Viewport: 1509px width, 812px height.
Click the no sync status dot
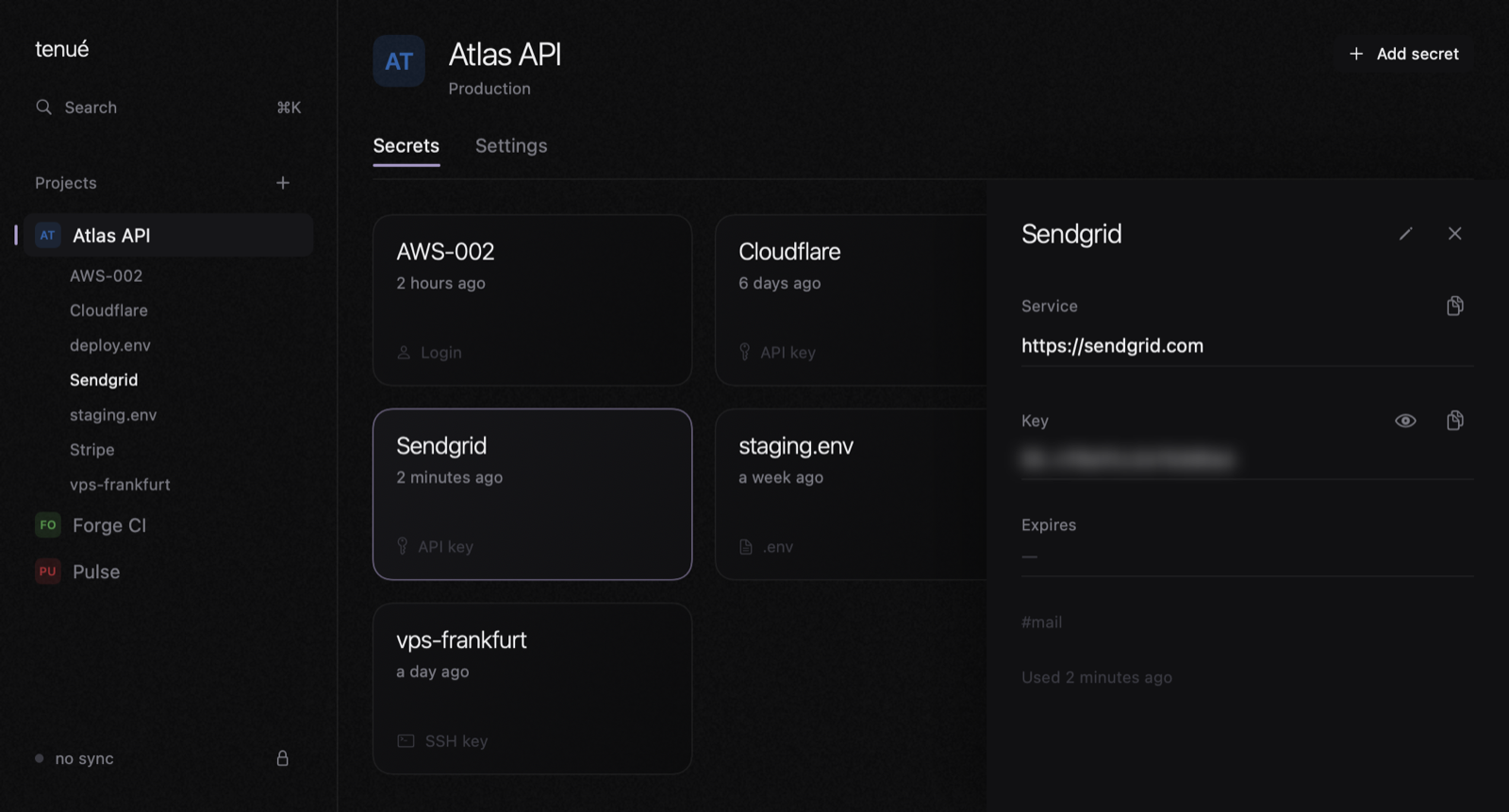point(39,758)
